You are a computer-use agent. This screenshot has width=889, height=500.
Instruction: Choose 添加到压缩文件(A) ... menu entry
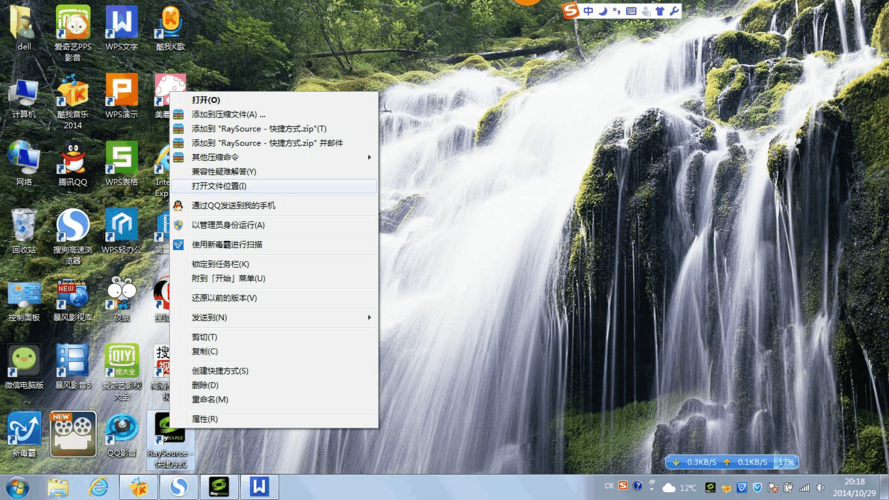tap(274, 114)
